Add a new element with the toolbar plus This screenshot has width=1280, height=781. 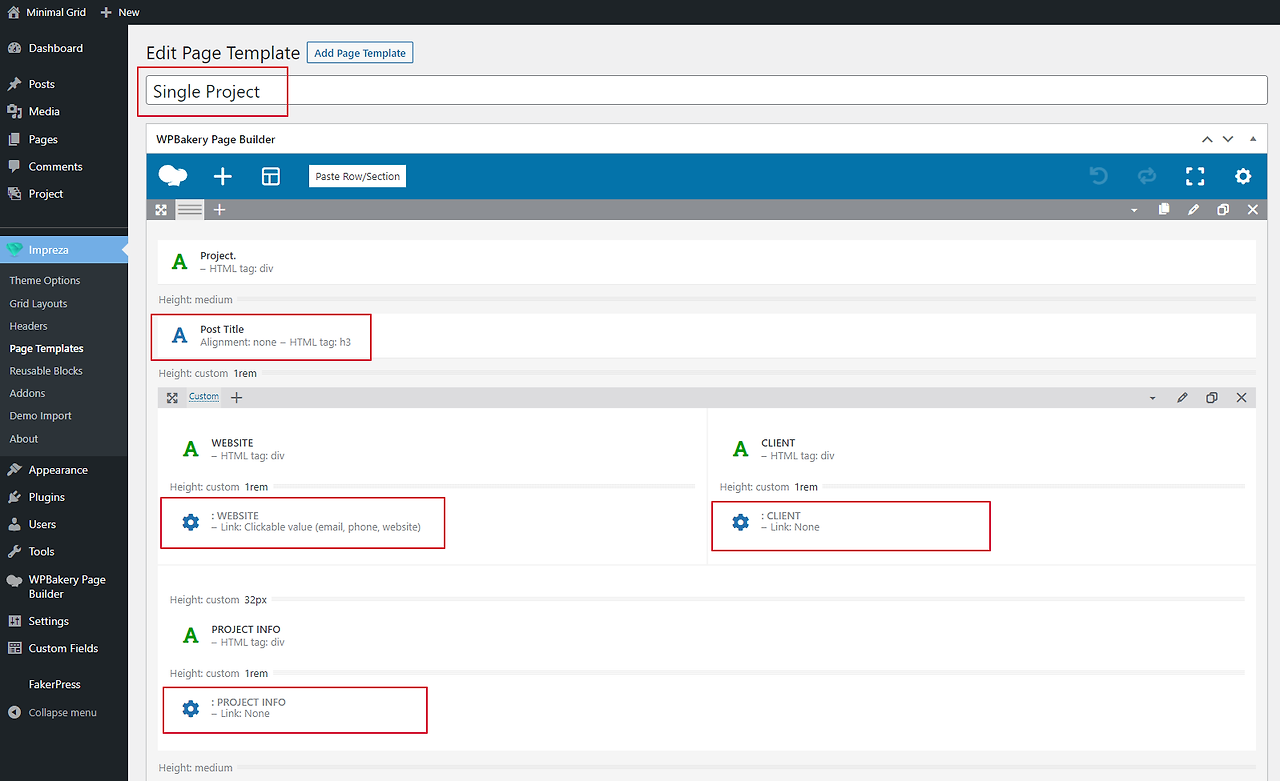(x=223, y=176)
